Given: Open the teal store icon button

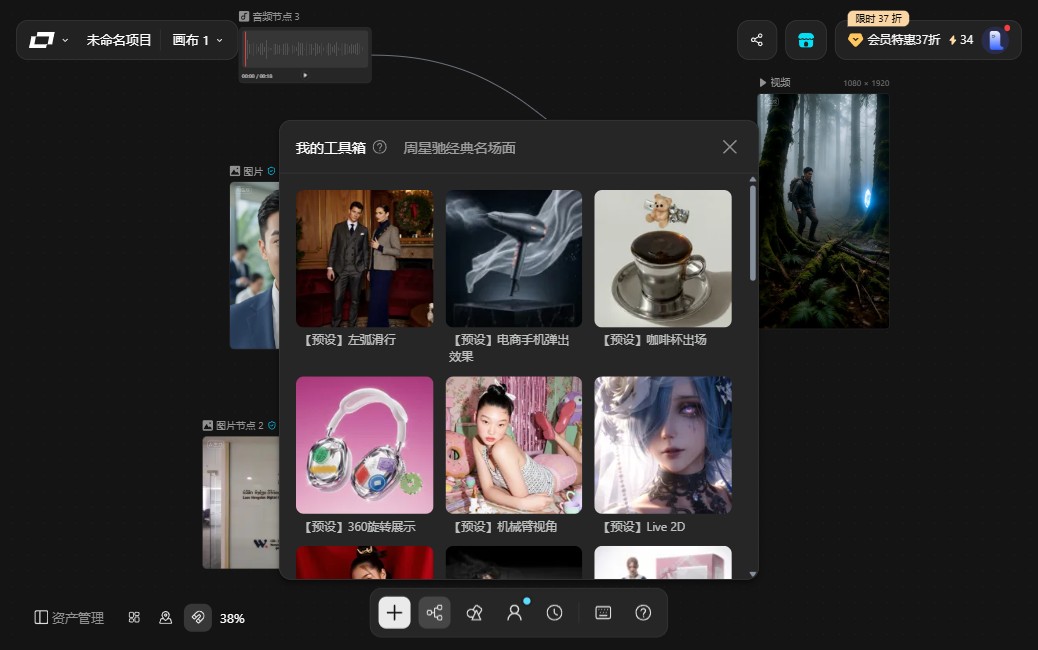Looking at the screenshot, I should pos(806,40).
